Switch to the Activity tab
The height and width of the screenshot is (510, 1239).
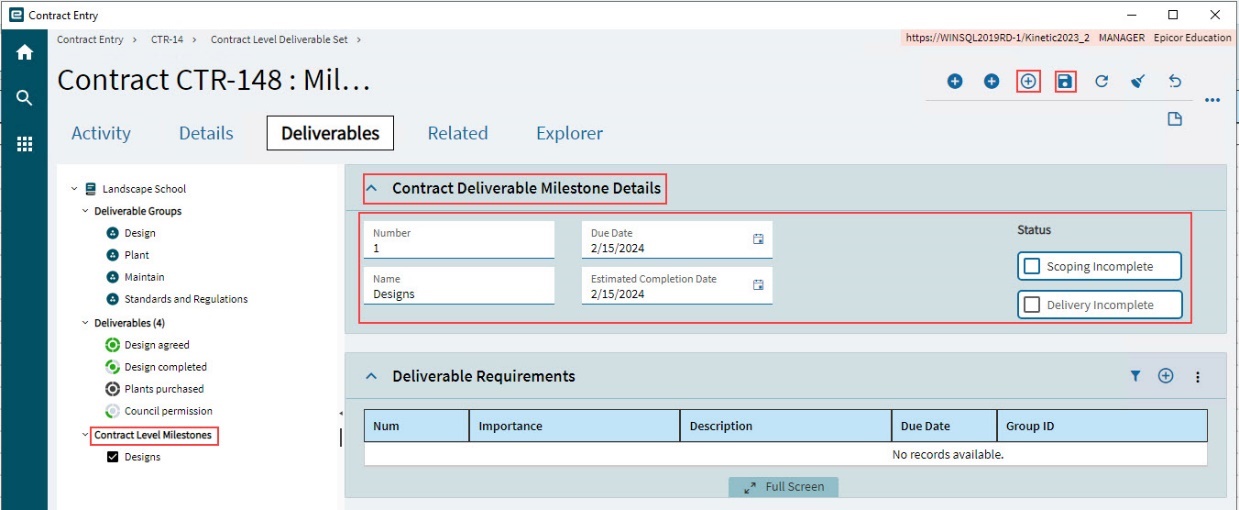click(101, 133)
